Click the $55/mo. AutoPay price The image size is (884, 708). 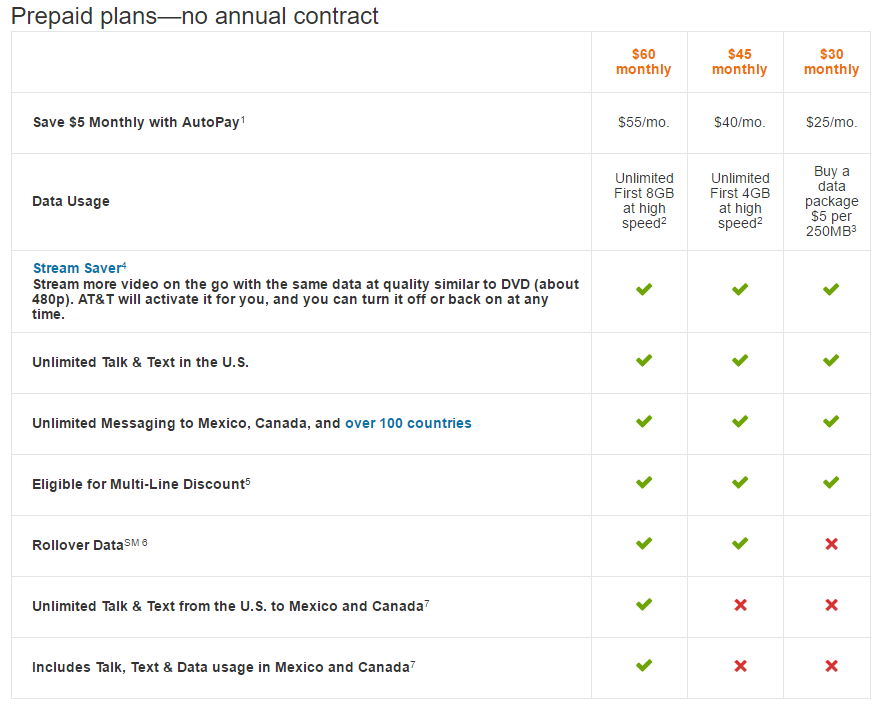pyautogui.click(x=643, y=122)
